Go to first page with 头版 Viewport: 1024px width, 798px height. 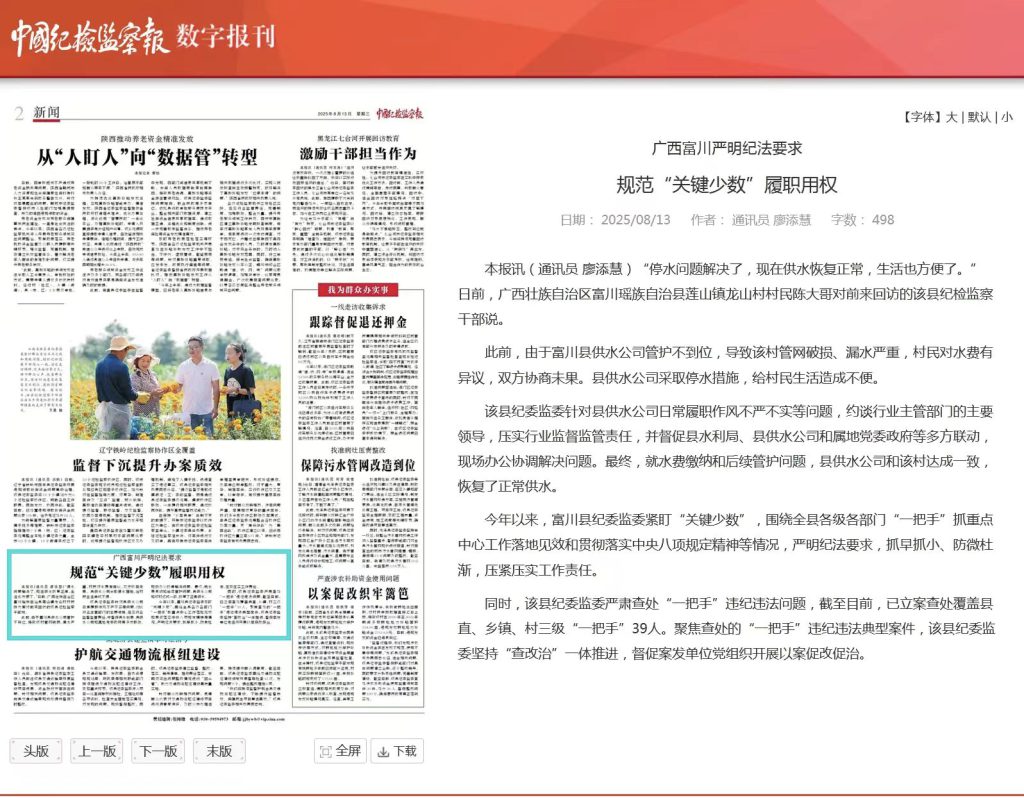click(x=36, y=751)
